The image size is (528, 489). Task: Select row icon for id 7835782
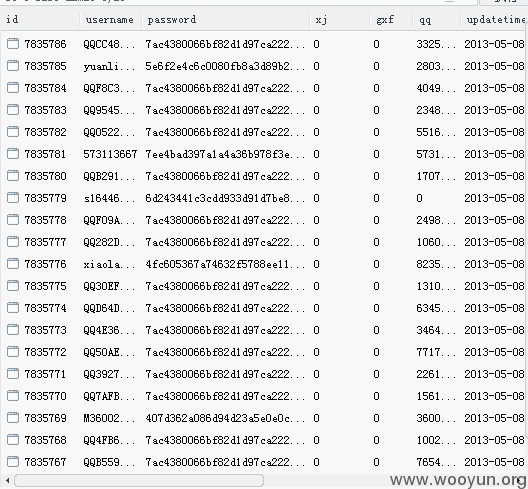(x=13, y=132)
